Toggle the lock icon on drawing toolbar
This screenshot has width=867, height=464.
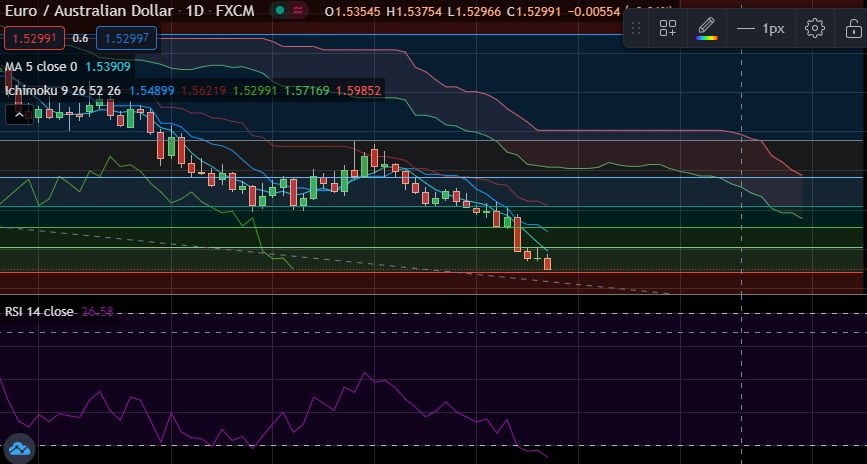(853, 29)
